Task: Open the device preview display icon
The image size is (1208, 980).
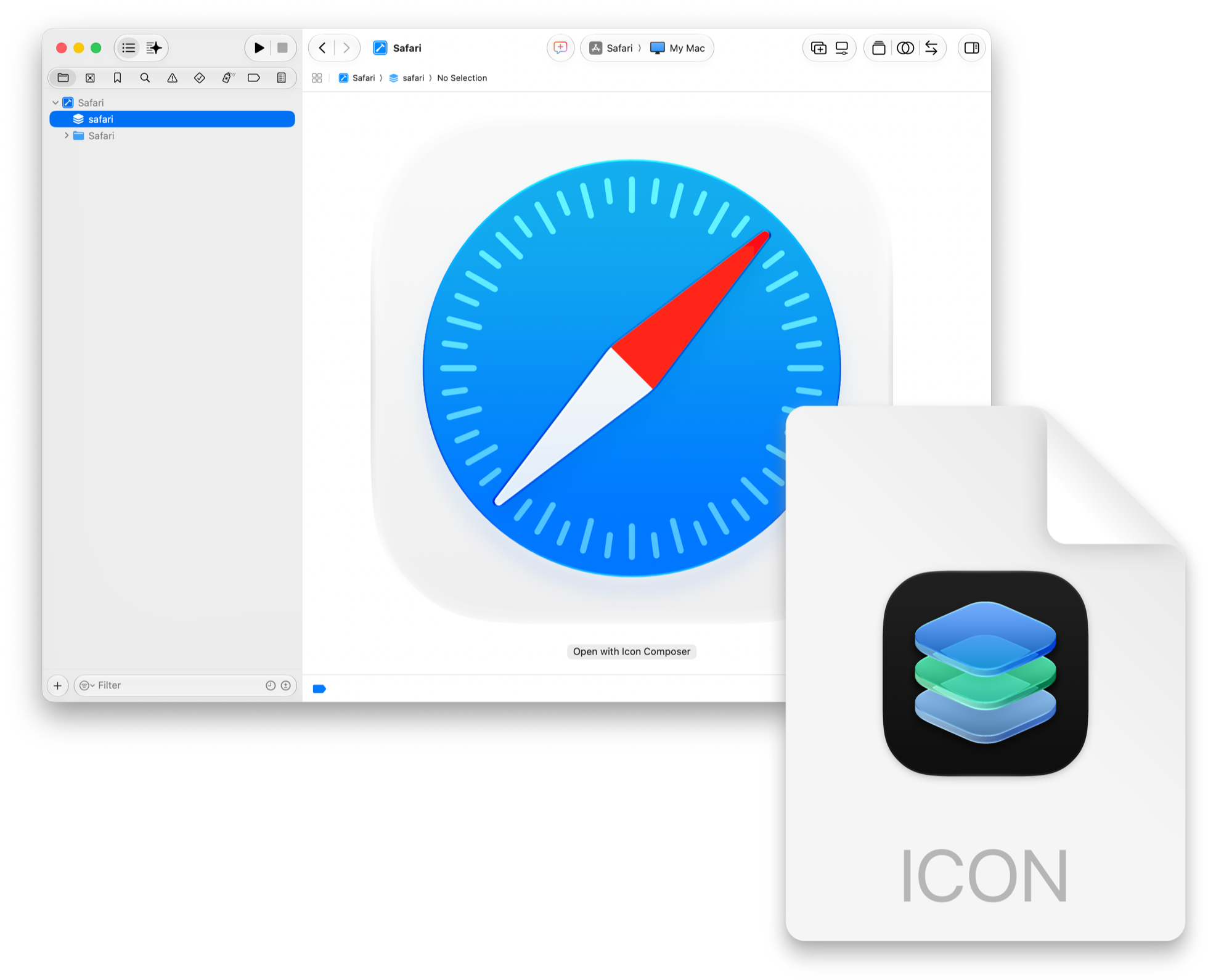Action: click(x=842, y=48)
